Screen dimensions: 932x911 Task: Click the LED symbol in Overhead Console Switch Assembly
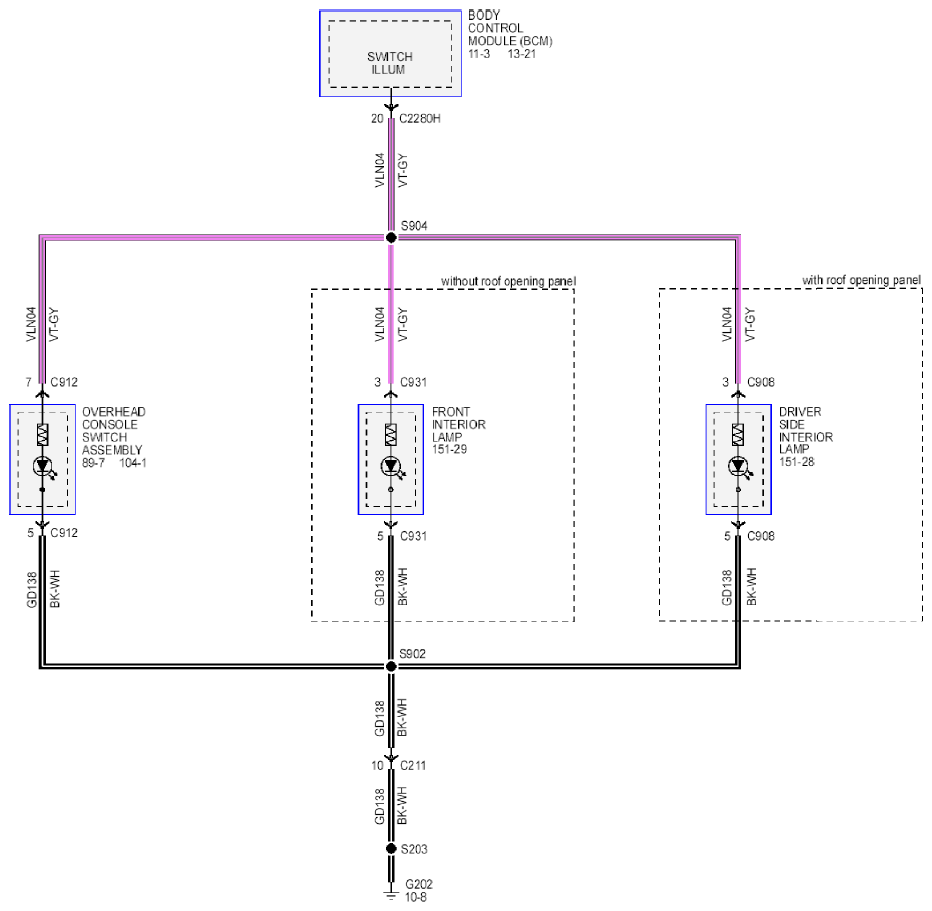[43, 467]
